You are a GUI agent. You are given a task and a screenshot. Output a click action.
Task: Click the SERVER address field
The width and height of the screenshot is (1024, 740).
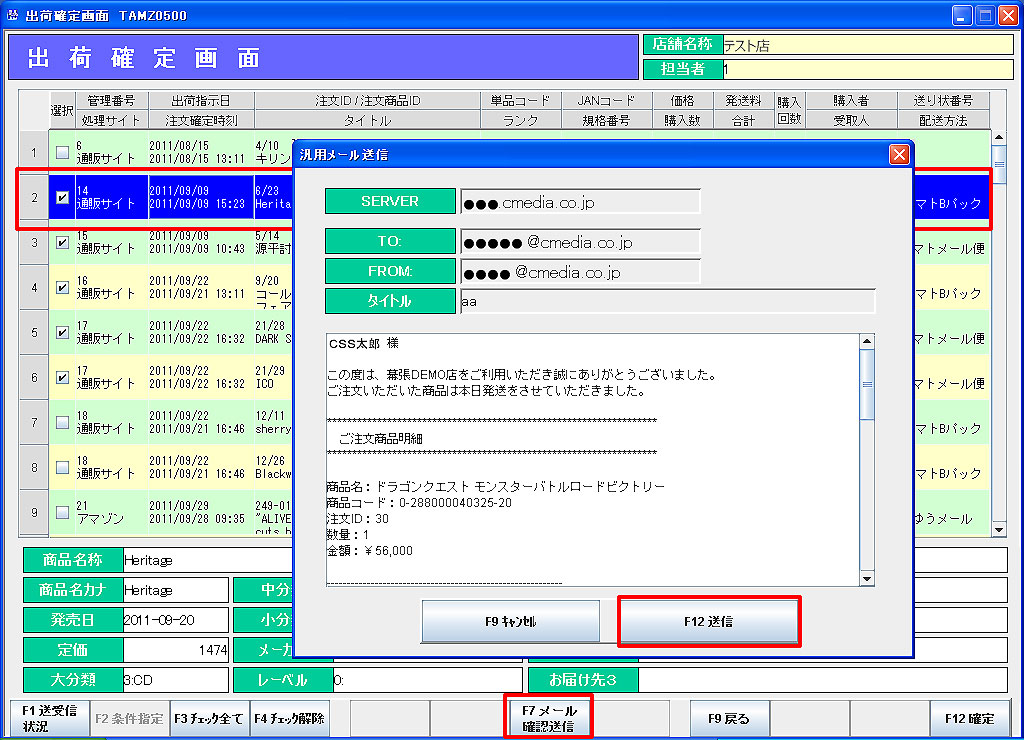[x=580, y=202]
